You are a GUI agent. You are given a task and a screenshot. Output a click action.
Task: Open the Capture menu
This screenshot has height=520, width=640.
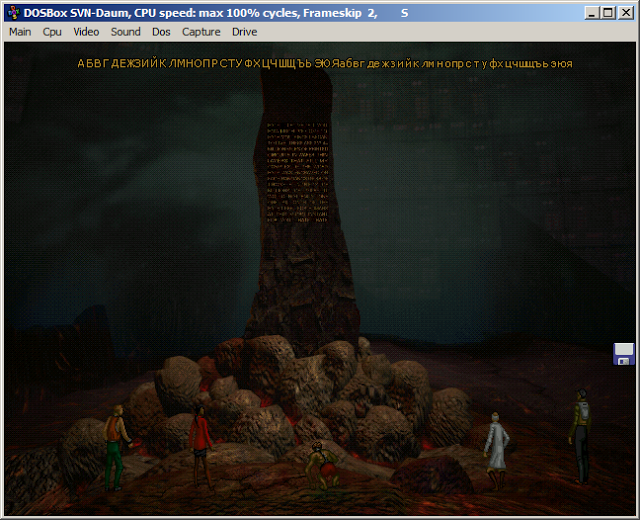pos(201,32)
